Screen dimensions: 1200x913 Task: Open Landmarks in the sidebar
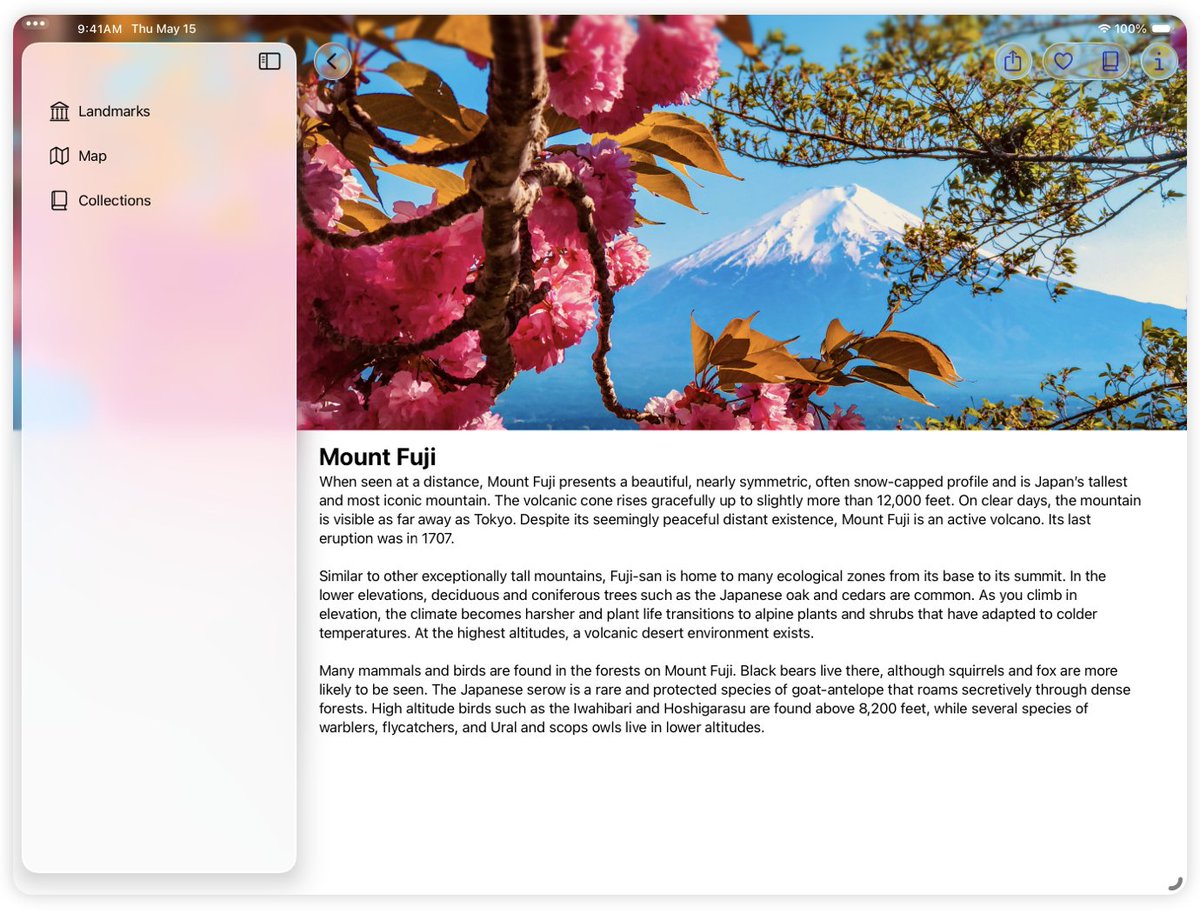pyautogui.click(x=159, y=111)
